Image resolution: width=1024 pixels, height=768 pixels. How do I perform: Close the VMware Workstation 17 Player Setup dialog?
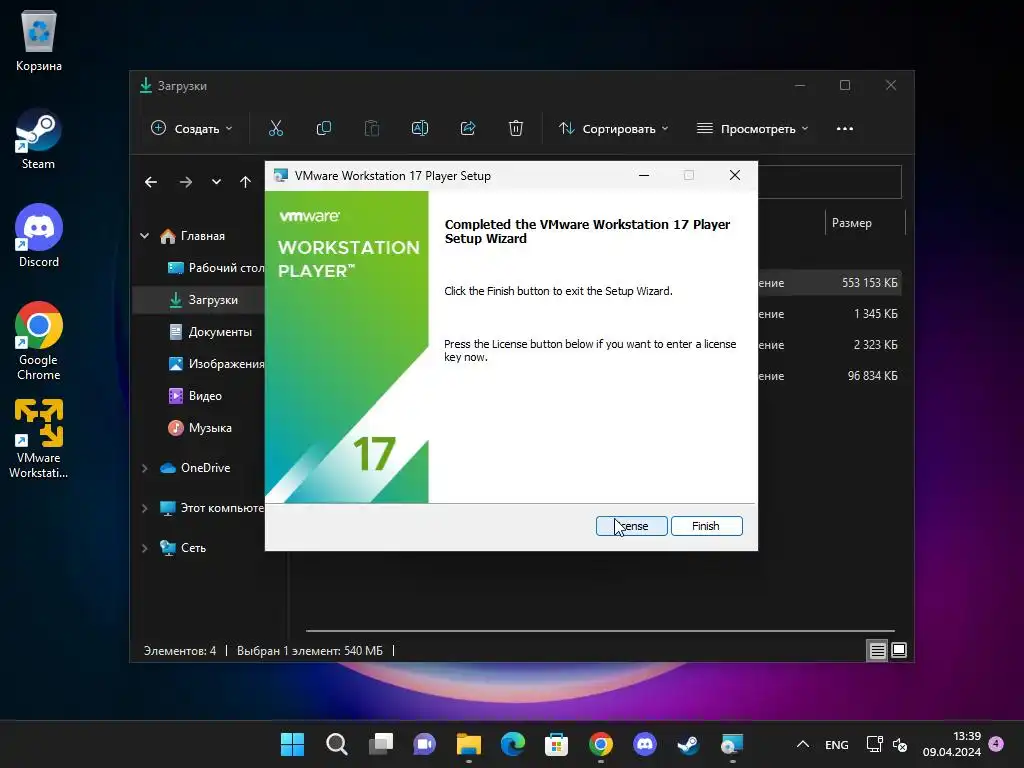735,175
